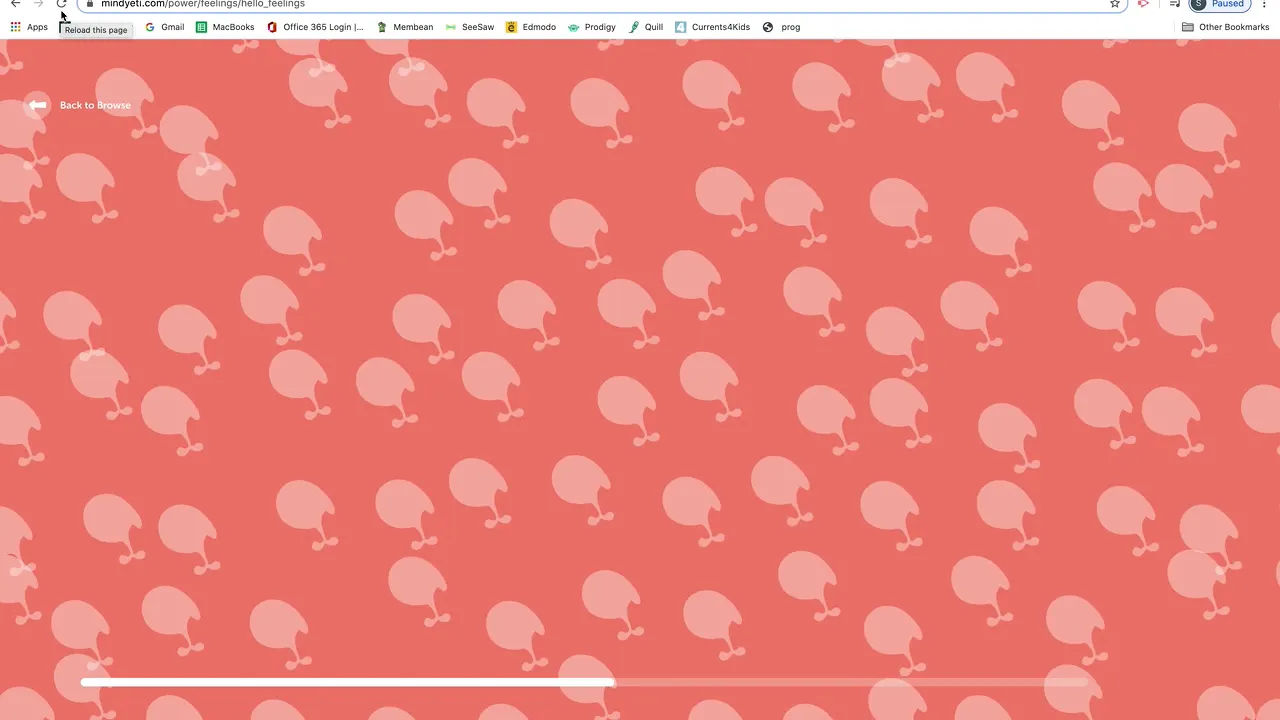Viewport: 1280px width, 720px height.
Task: Click the mindyeti.com address bar
Action: 600,4
